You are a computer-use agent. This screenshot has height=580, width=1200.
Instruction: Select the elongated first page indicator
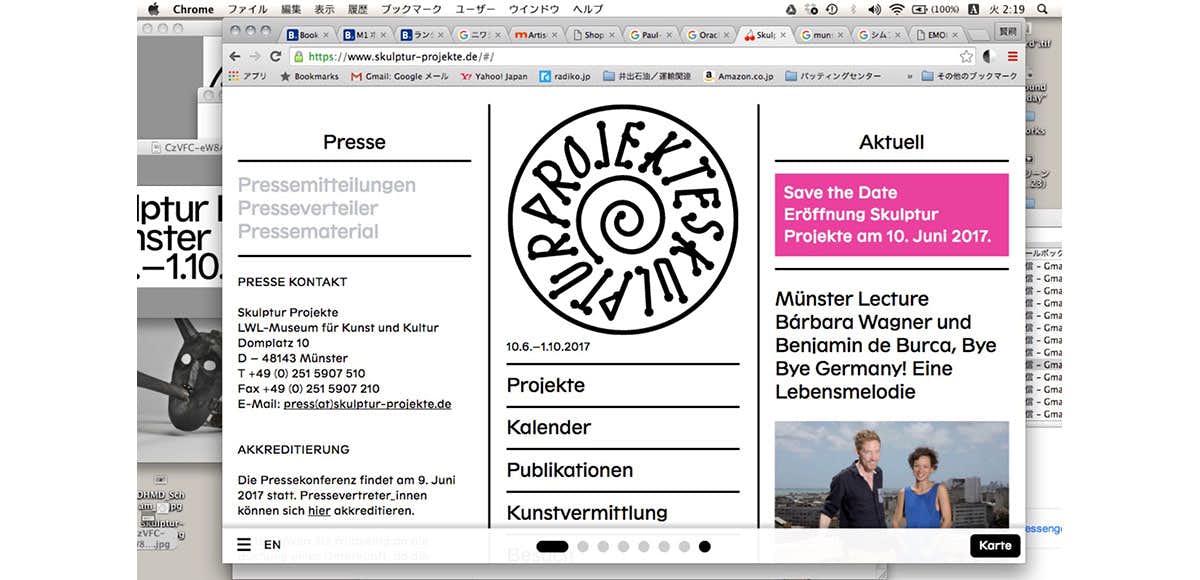pyautogui.click(x=552, y=547)
